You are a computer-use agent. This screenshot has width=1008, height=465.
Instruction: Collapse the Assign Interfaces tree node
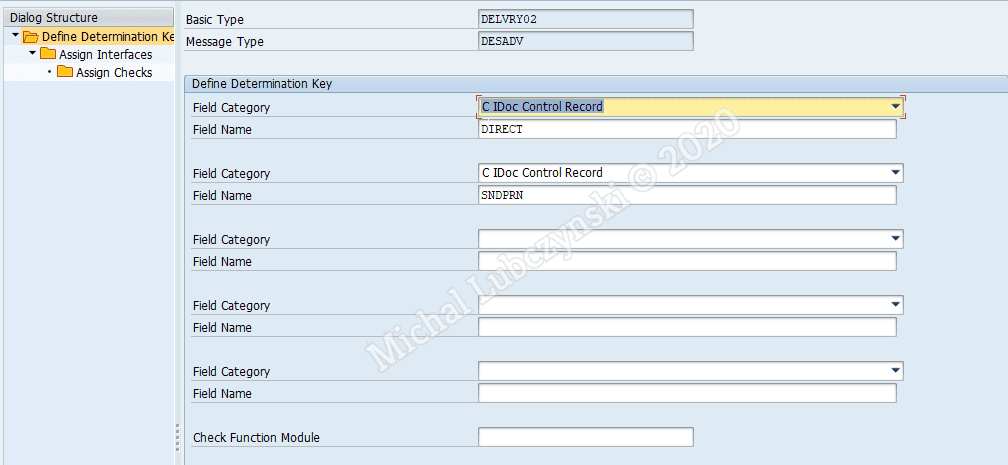tap(33, 53)
